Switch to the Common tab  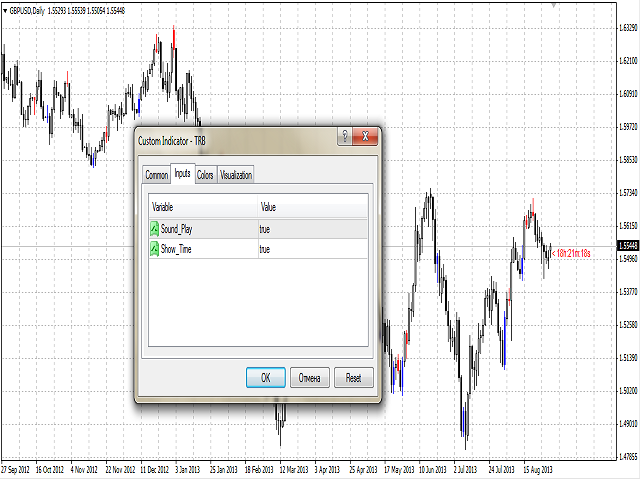(x=157, y=175)
